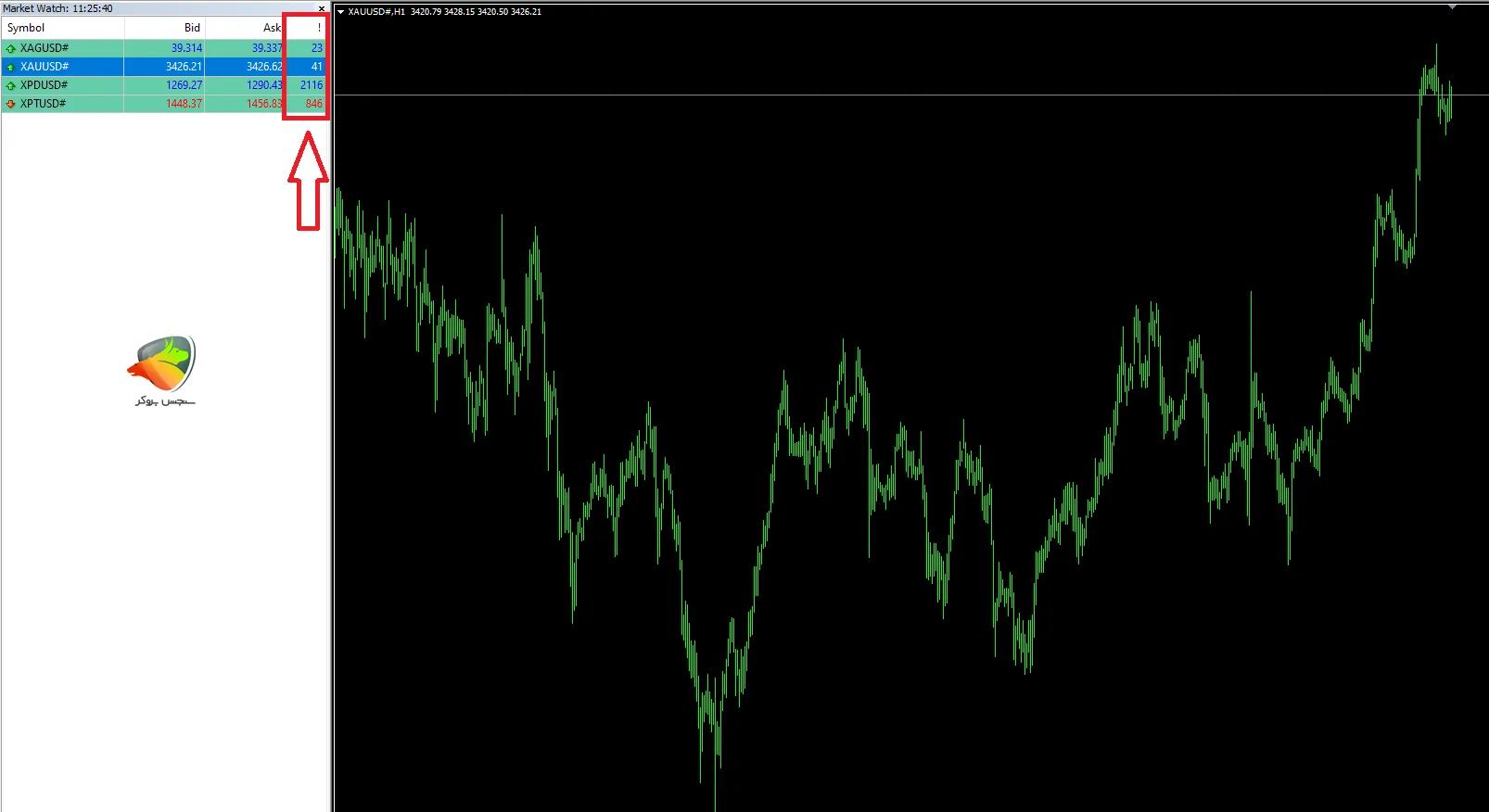The image size is (1489, 812).
Task: Select the XAGUSD# symbol row
Action: 45,48
